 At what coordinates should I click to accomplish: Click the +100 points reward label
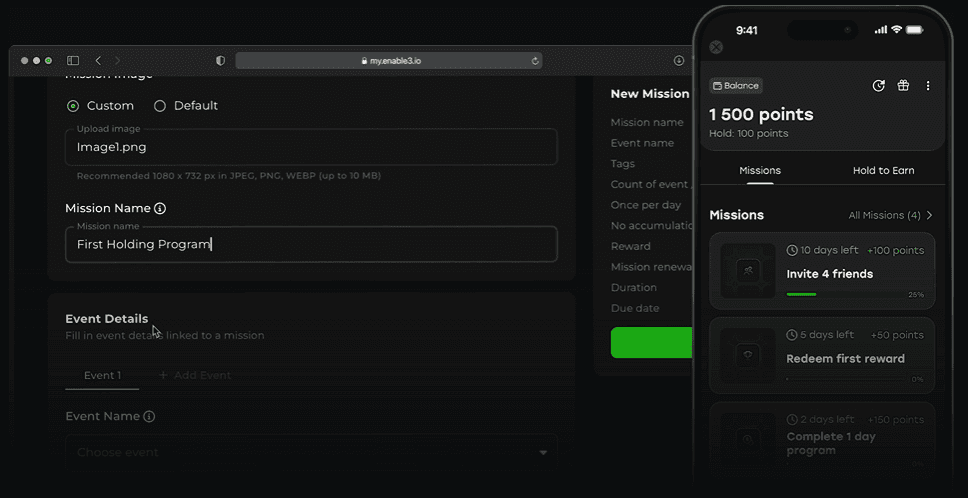(895, 251)
